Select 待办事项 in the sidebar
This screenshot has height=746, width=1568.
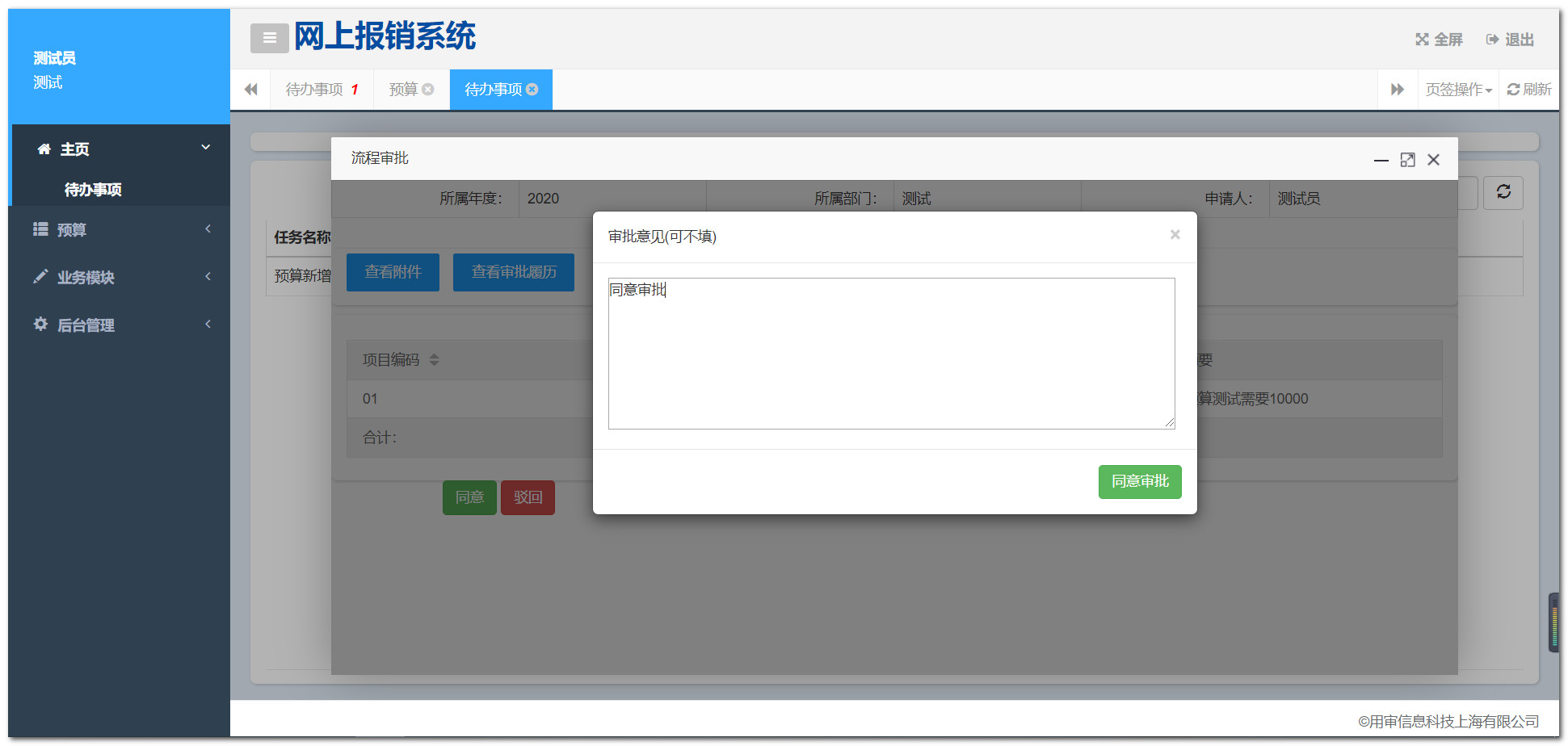pyautogui.click(x=93, y=190)
